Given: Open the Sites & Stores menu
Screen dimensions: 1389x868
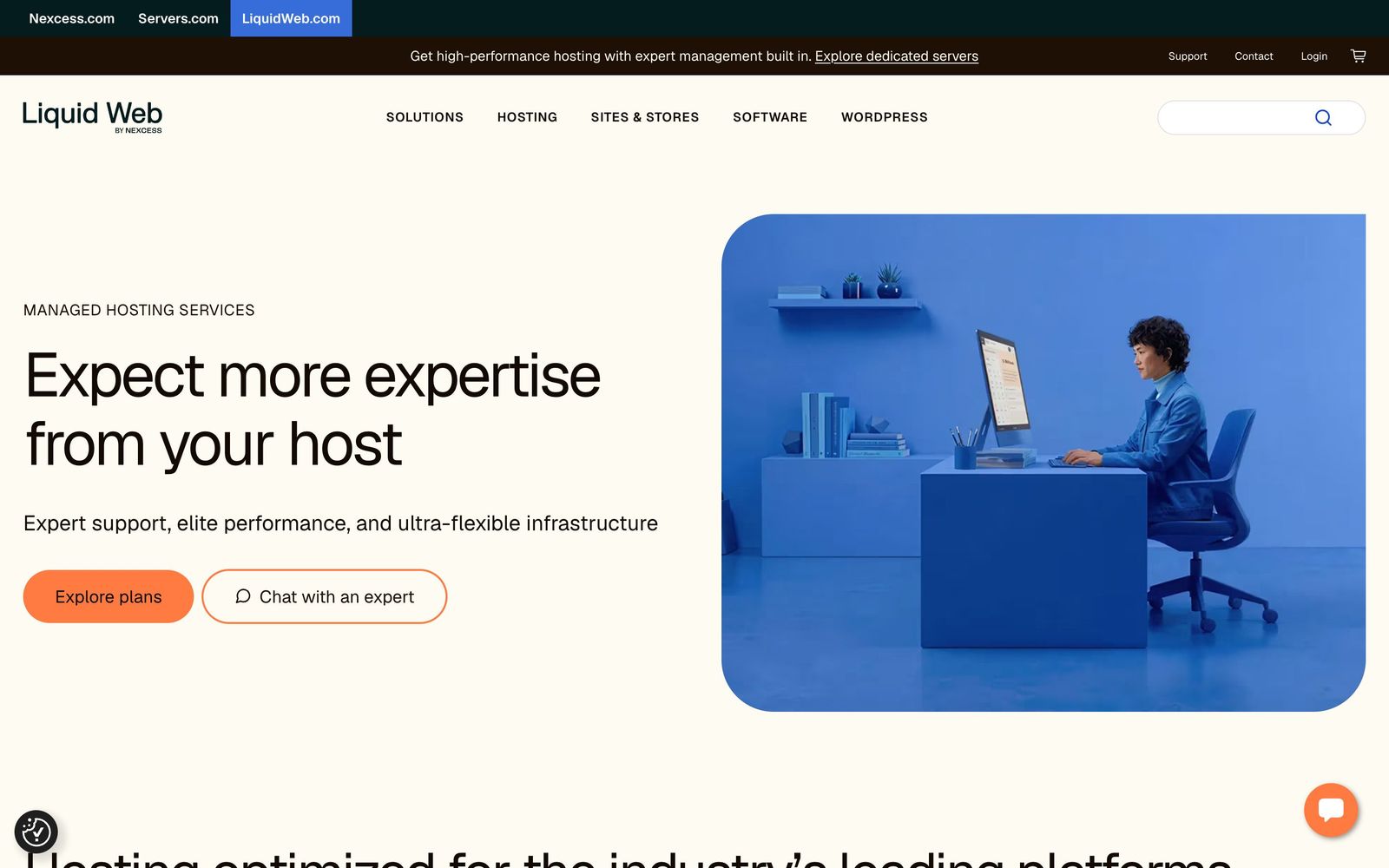Looking at the screenshot, I should 645,117.
